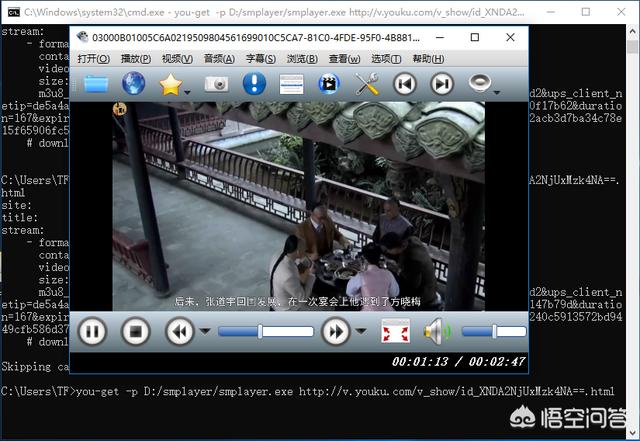Open the 音频(A) menu
Screen dimensions: 640x441
pyautogui.click(x=219, y=59)
